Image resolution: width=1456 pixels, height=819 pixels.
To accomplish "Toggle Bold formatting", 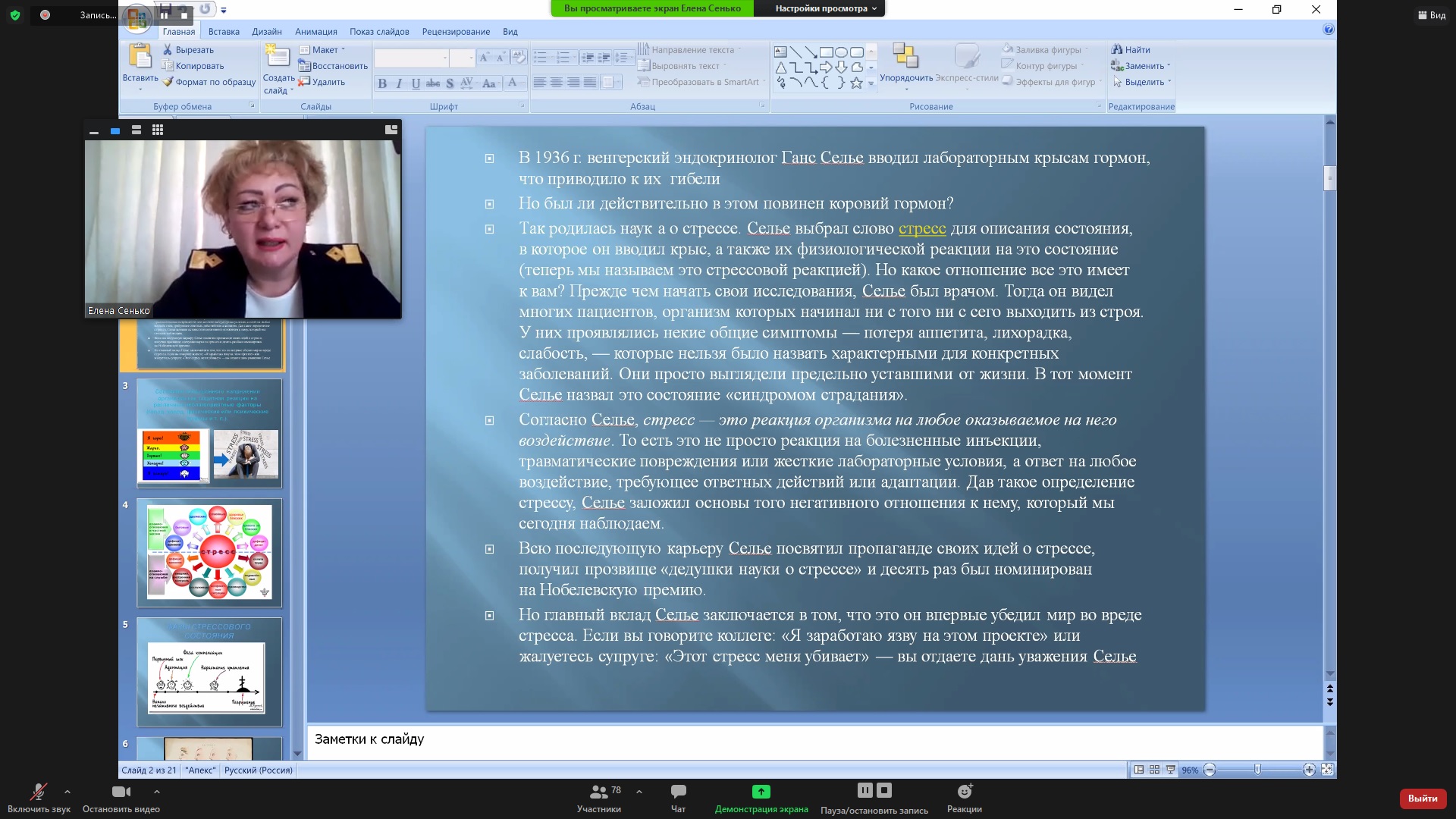I will [x=382, y=83].
